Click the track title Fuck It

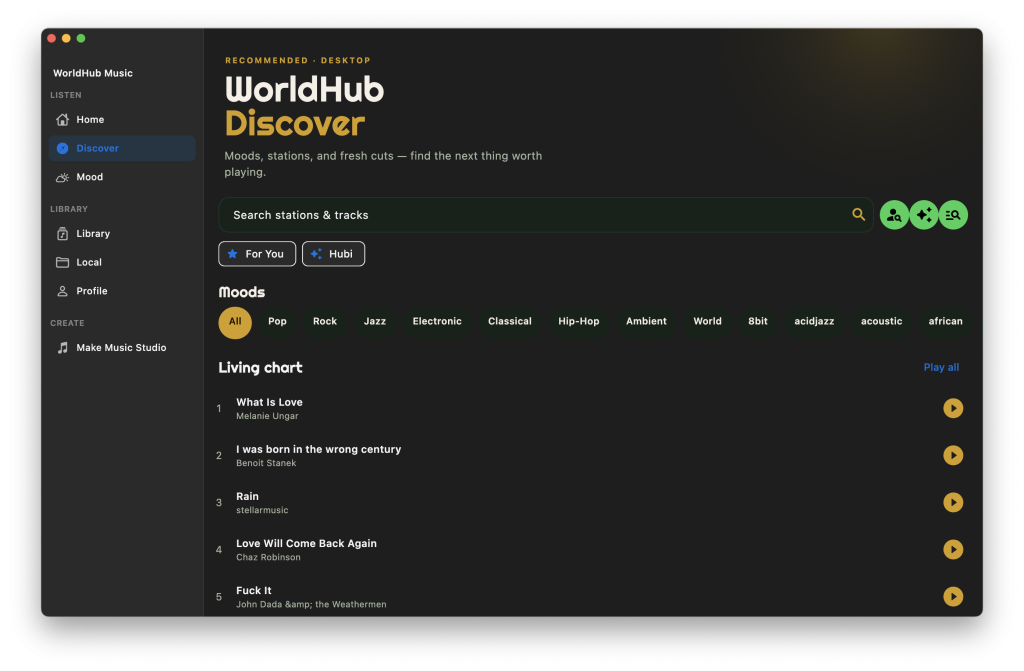click(253, 591)
